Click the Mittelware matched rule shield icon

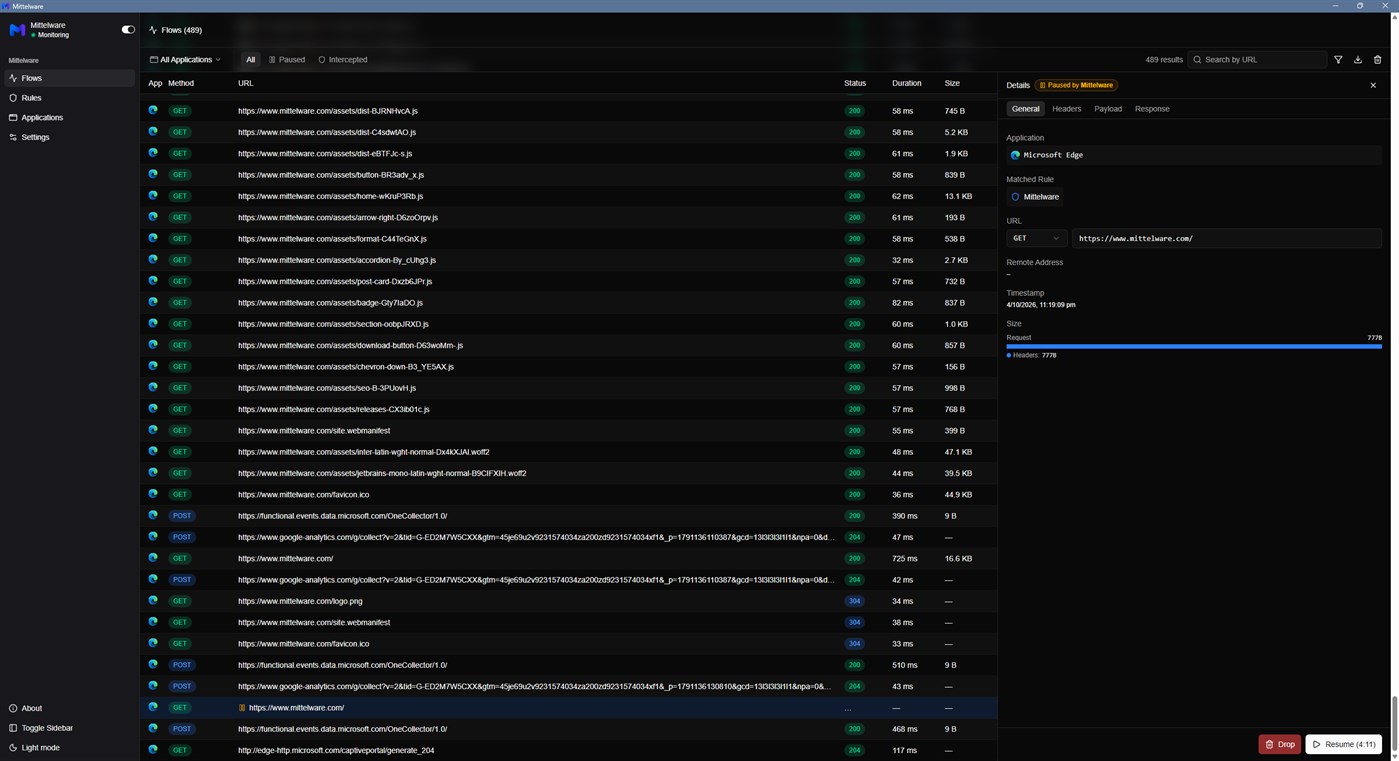click(1015, 197)
